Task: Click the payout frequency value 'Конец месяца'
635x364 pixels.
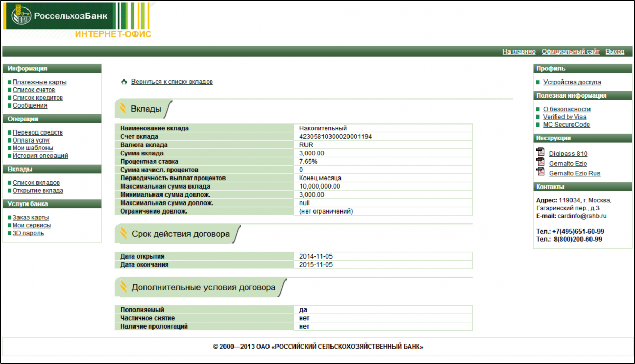Action: tap(320, 178)
